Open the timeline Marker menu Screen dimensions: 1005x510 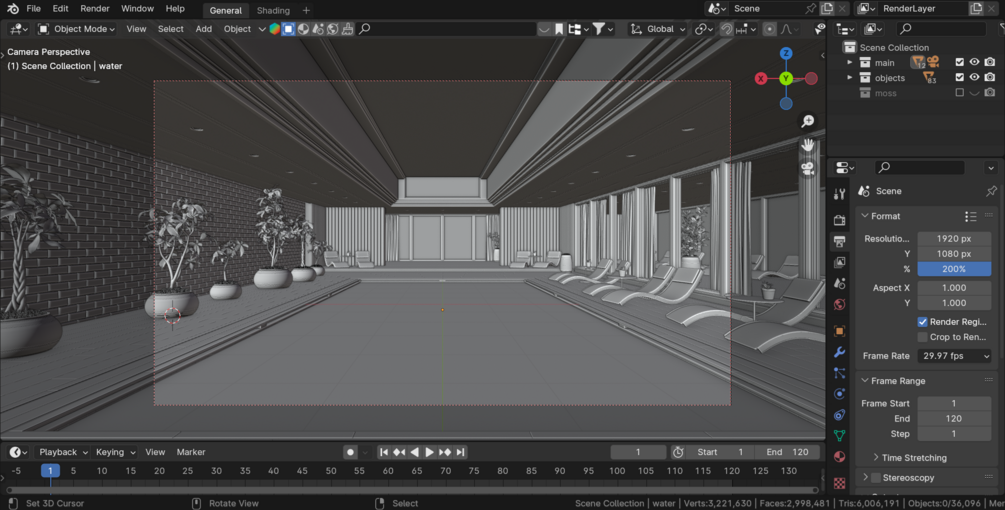(191, 452)
